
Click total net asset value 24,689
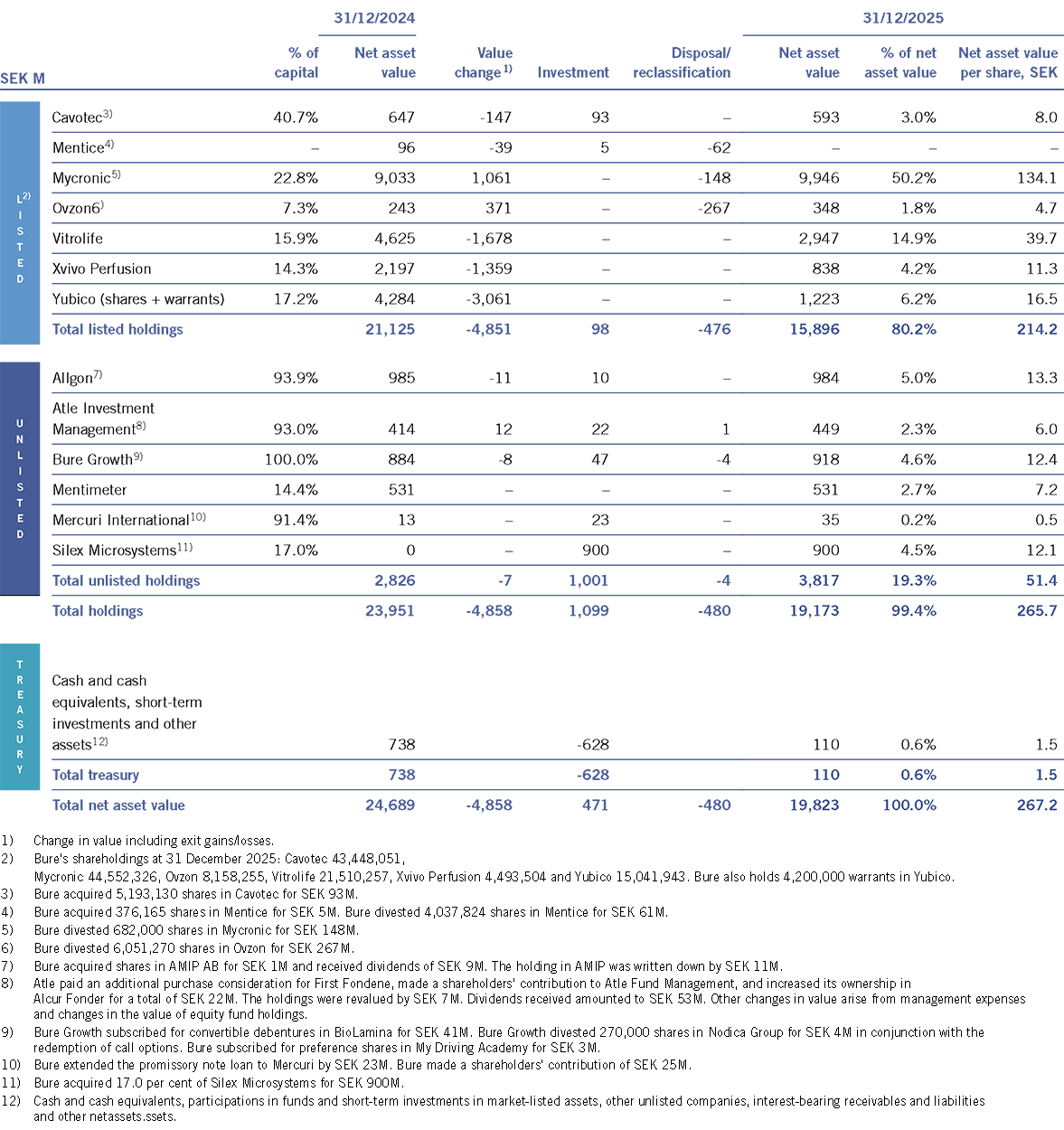point(391,805)
